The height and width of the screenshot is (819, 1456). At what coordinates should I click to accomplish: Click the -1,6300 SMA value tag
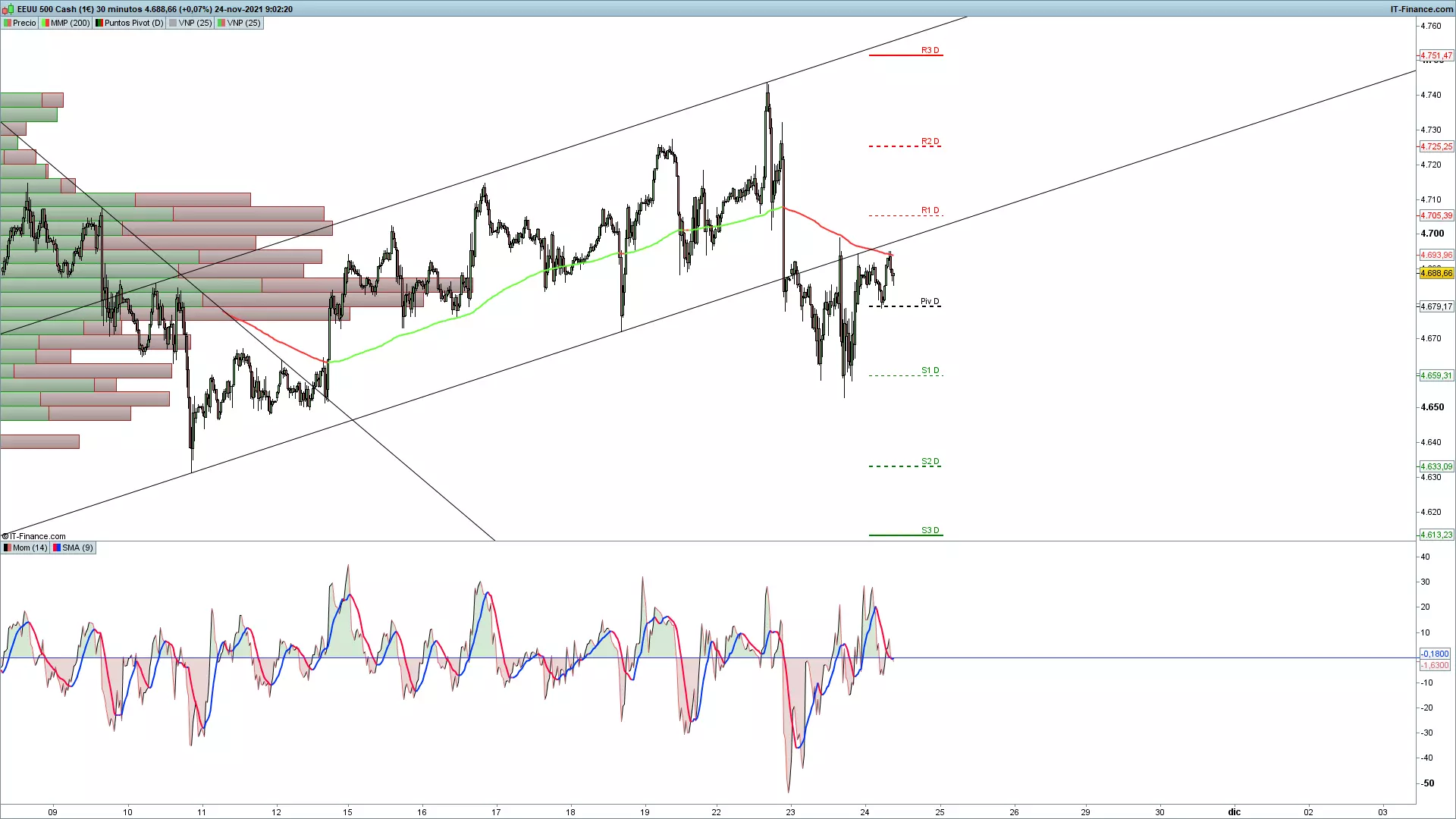tap(1434, 665)
